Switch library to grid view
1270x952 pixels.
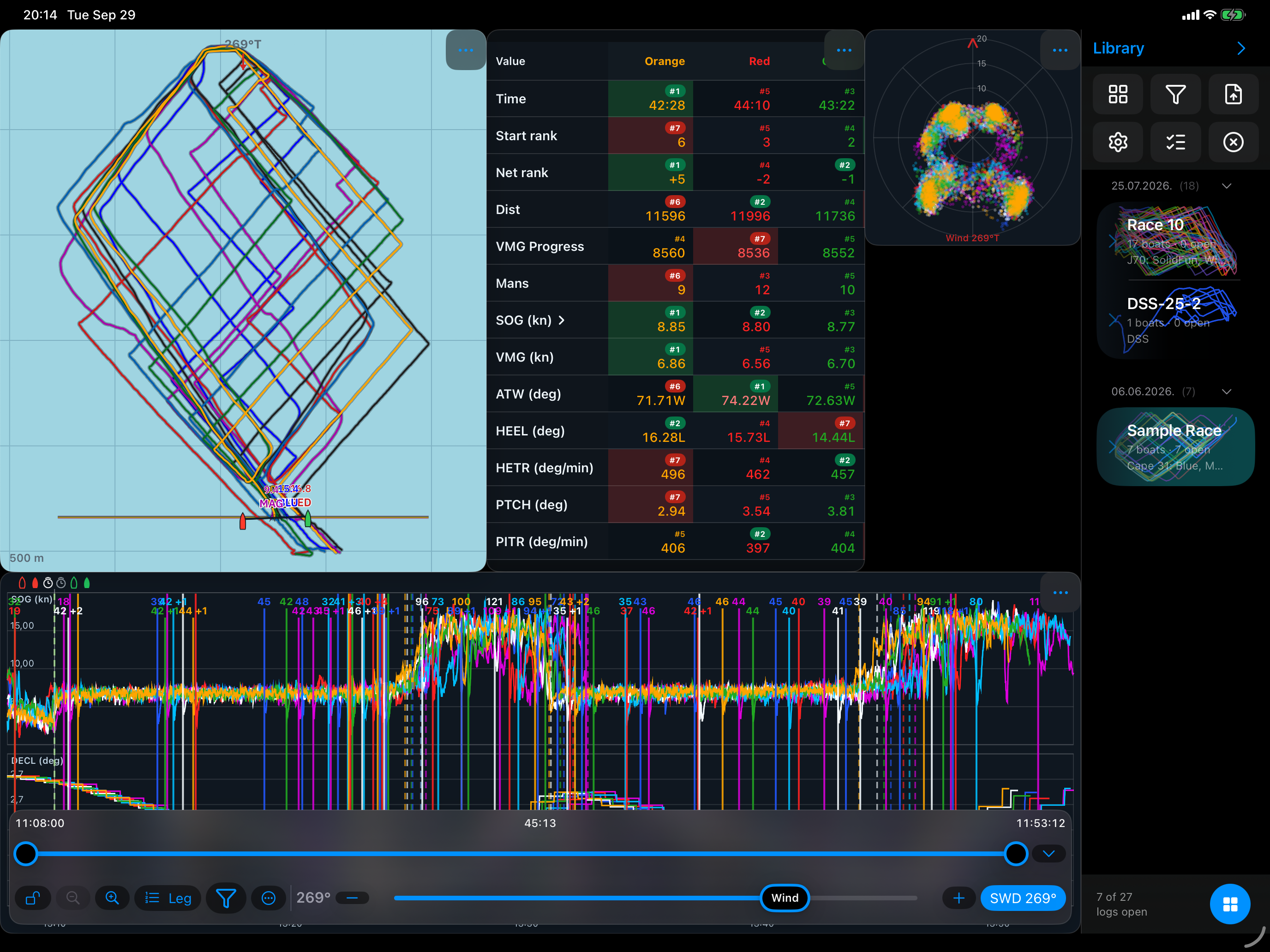[1118, 94]
